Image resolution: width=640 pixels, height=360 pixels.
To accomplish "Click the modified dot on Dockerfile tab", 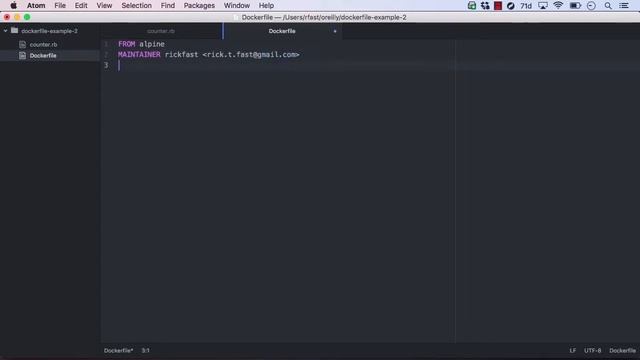I will click(335, 31).
